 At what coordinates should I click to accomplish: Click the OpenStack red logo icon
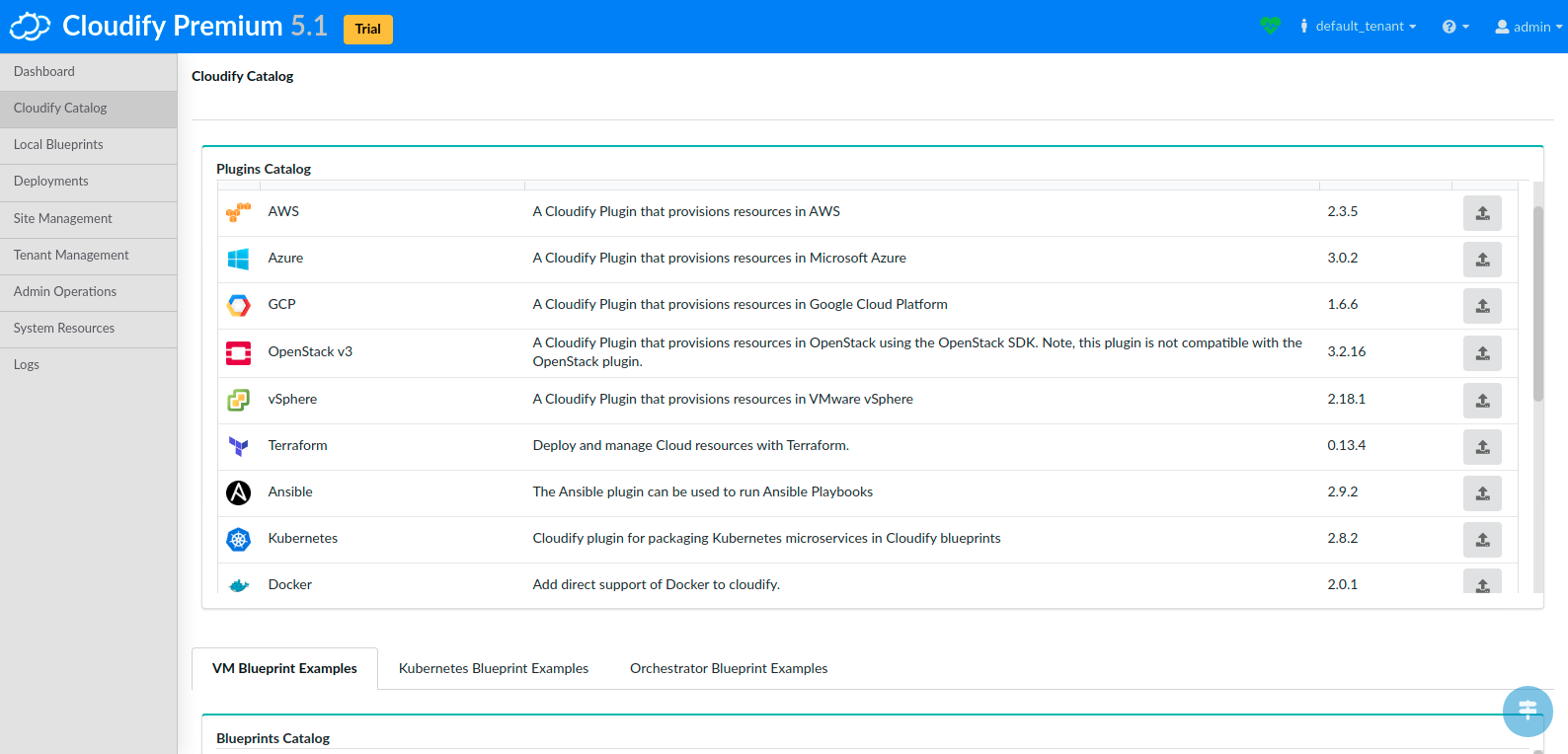click(x=238, y=352)
